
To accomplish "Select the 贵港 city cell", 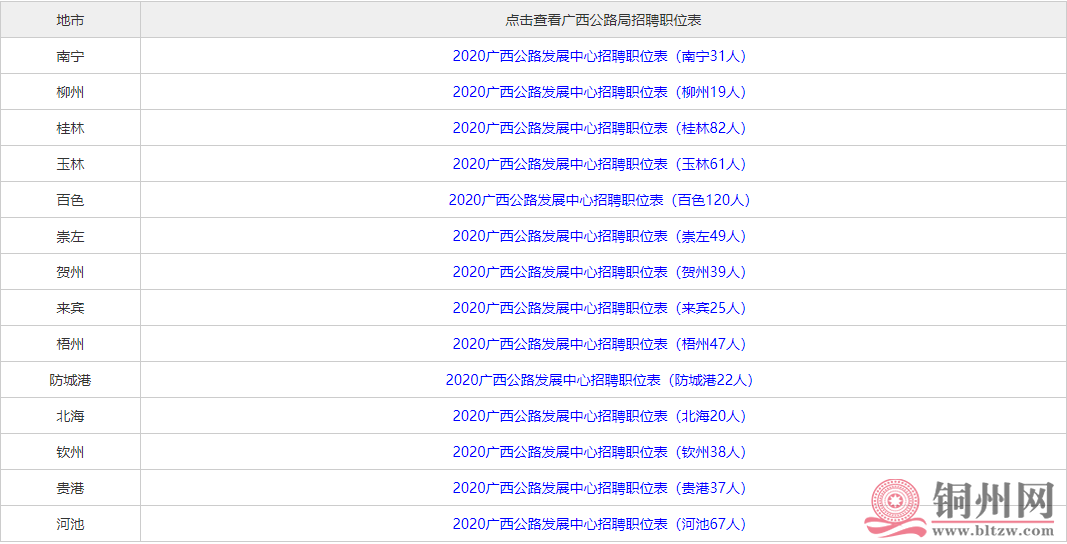I will pos(70,488).
